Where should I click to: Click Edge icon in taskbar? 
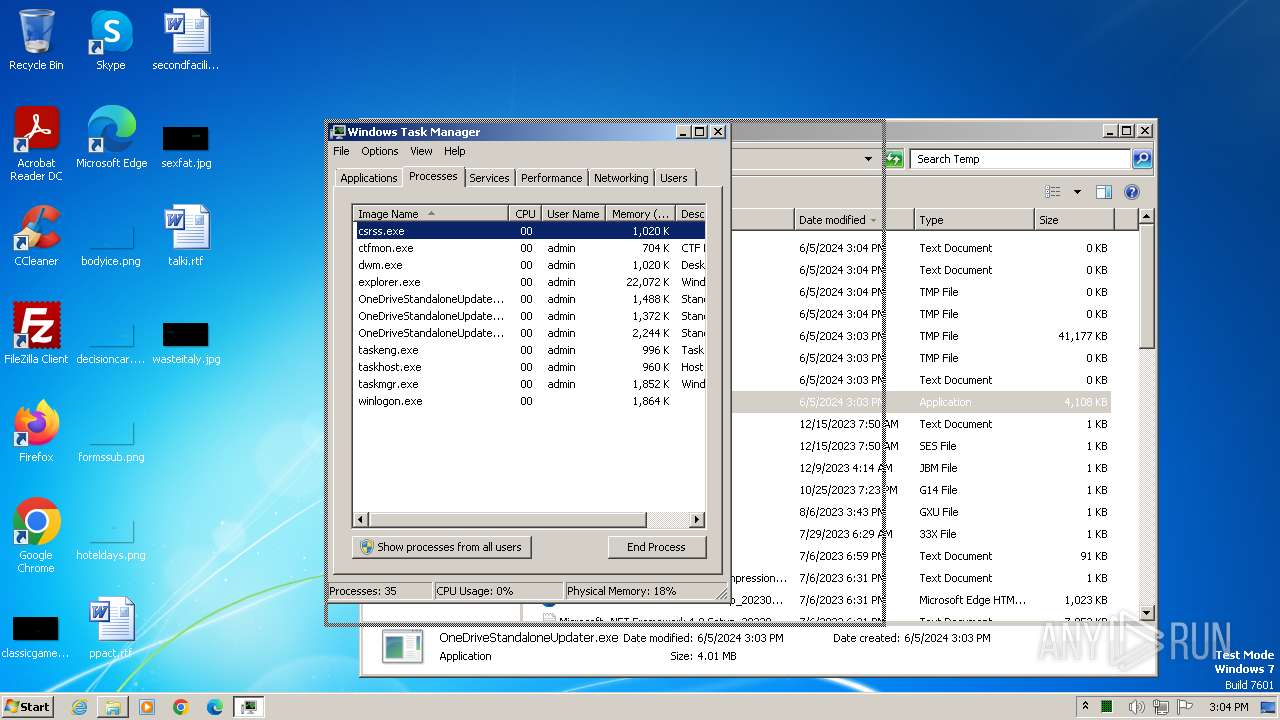pyautogui.click(x=215, y=707)
